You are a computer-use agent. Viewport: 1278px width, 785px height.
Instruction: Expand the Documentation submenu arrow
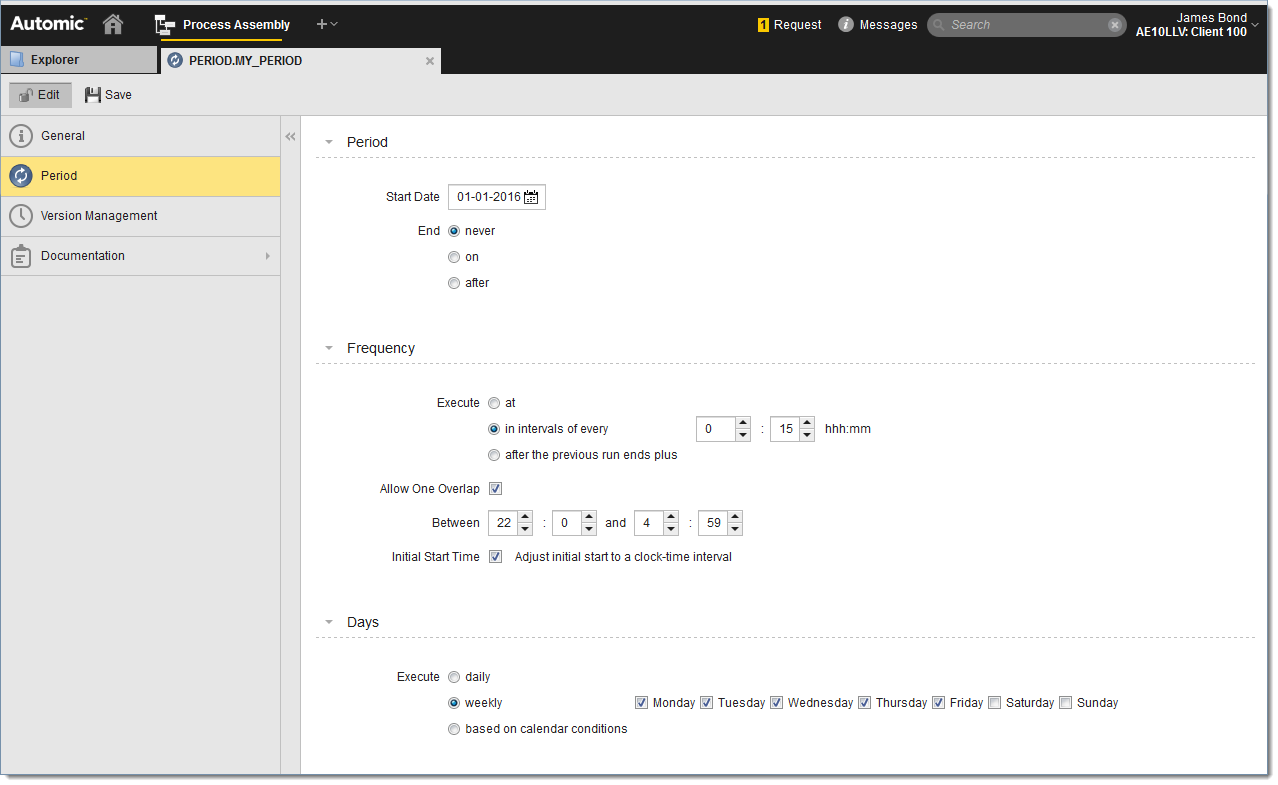[267, 256]
